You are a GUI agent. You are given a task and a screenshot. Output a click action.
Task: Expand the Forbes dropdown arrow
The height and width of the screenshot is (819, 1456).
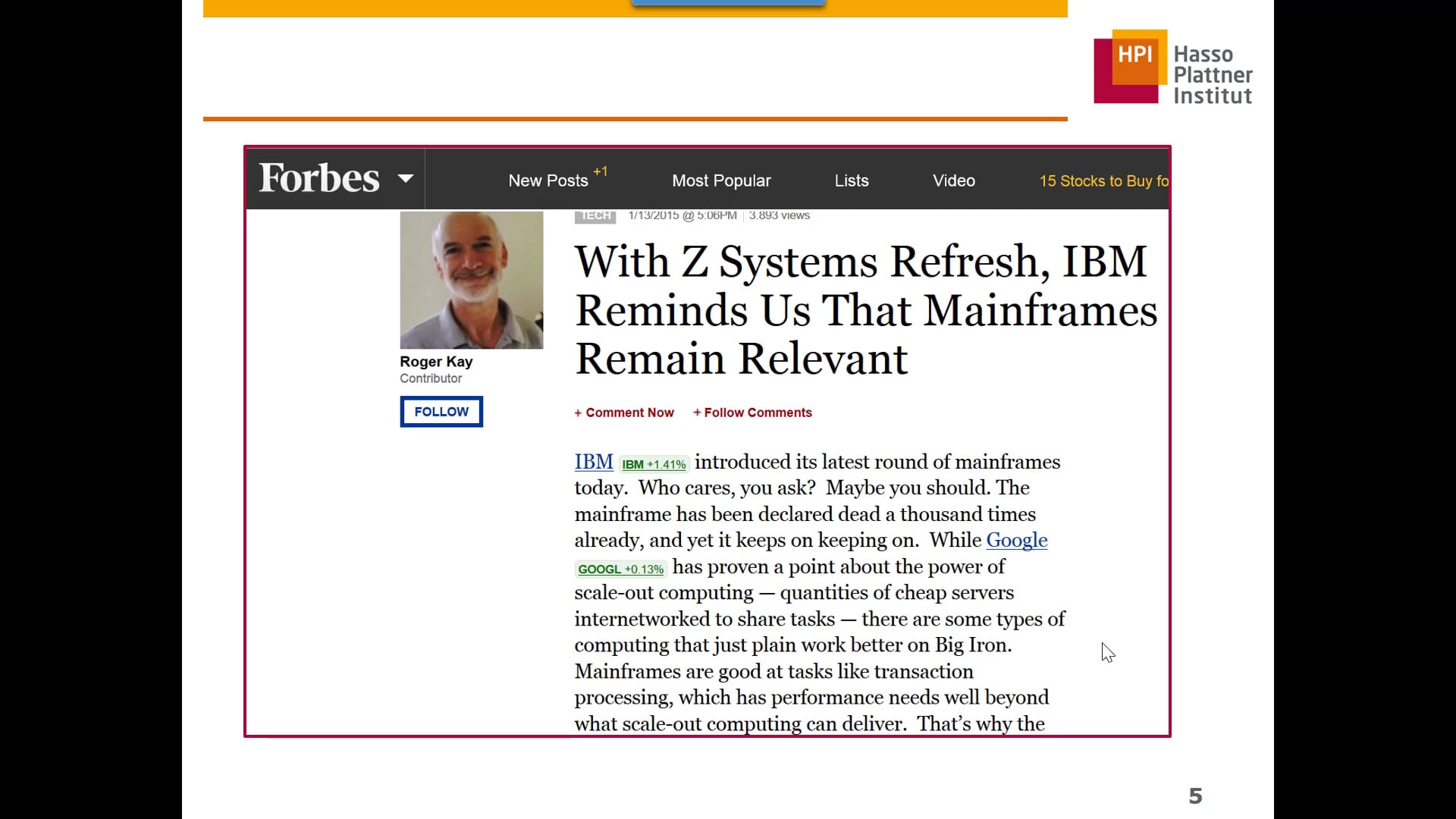click(x=406, y=178)
